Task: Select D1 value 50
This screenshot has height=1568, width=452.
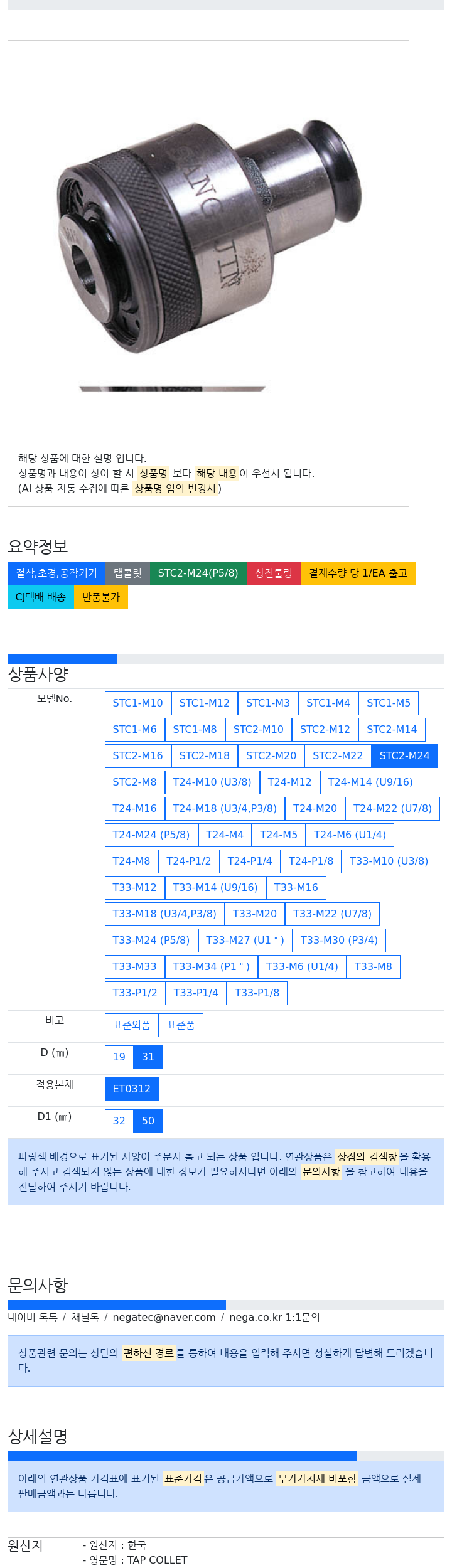Action: point(148,1121)
